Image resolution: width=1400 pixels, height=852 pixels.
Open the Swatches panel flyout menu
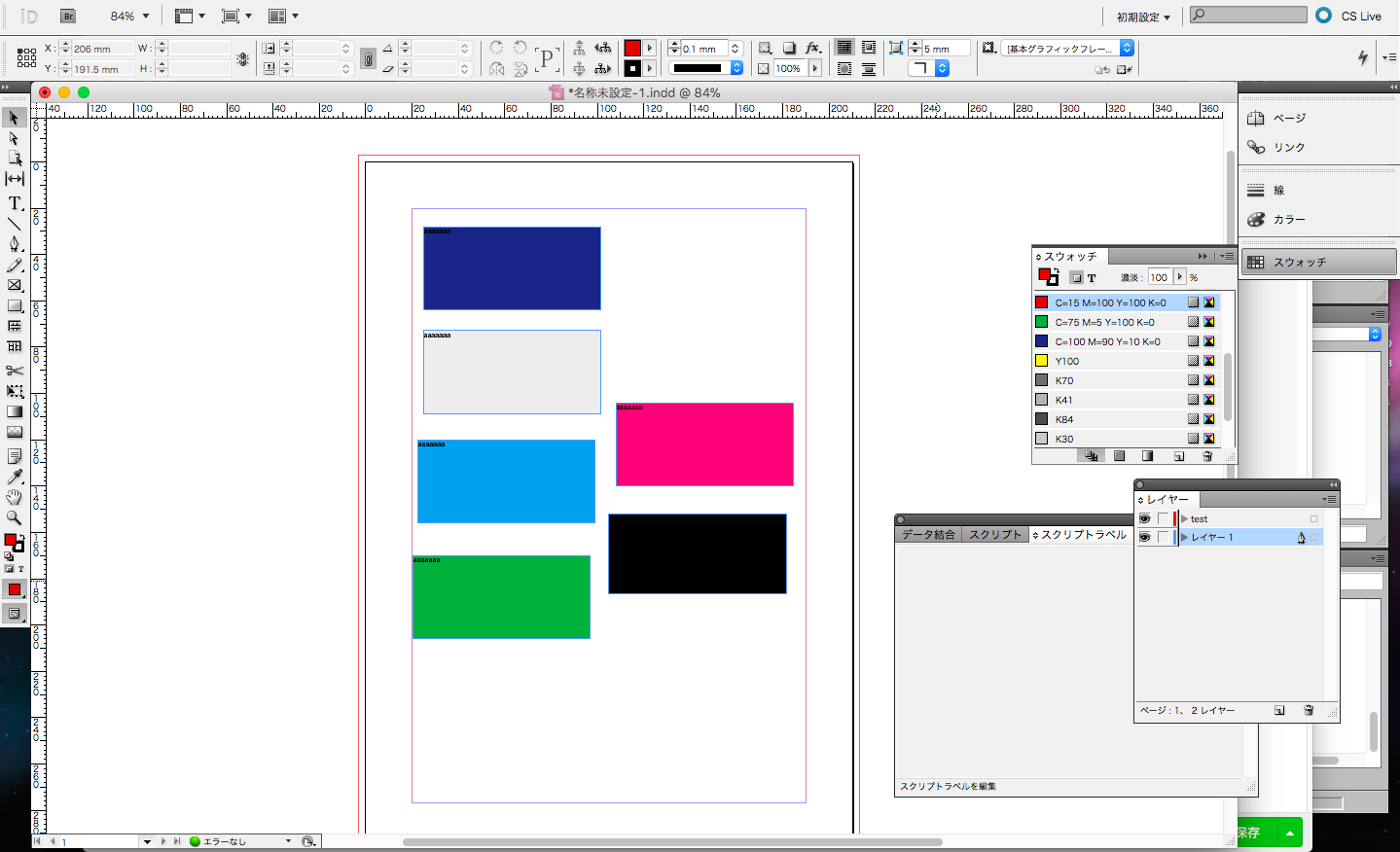1227,257
